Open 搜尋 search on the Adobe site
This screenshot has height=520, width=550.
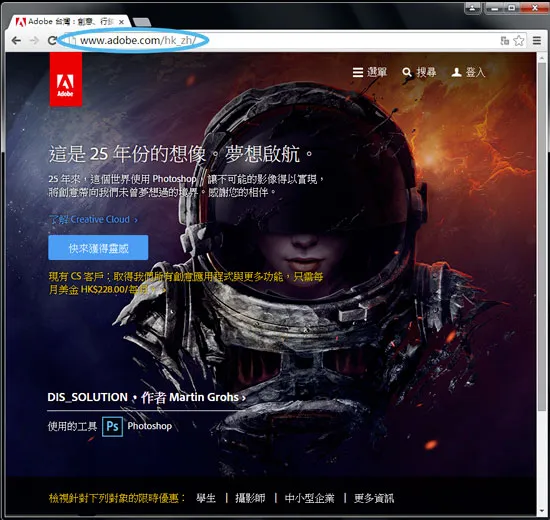click(x=419, y=72)
